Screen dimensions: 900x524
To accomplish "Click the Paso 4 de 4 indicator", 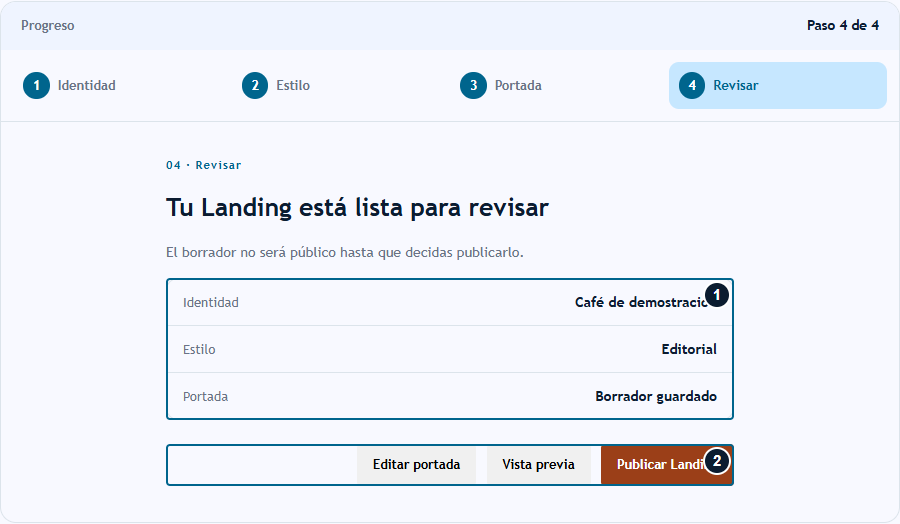I will coord(843,25).
